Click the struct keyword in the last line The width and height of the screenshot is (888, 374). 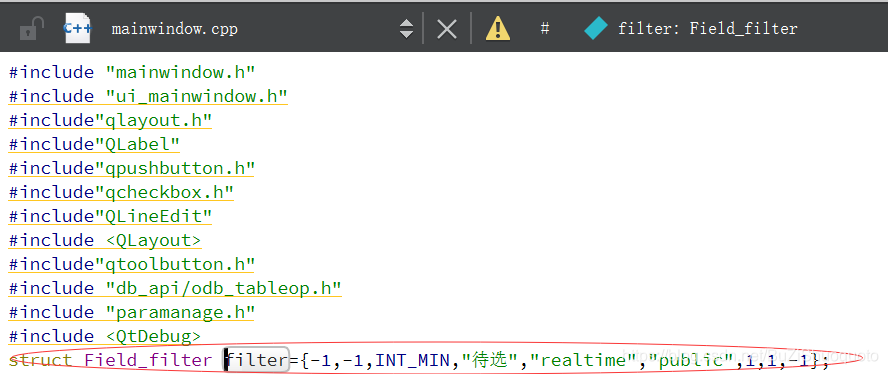(x=41, y=360)
